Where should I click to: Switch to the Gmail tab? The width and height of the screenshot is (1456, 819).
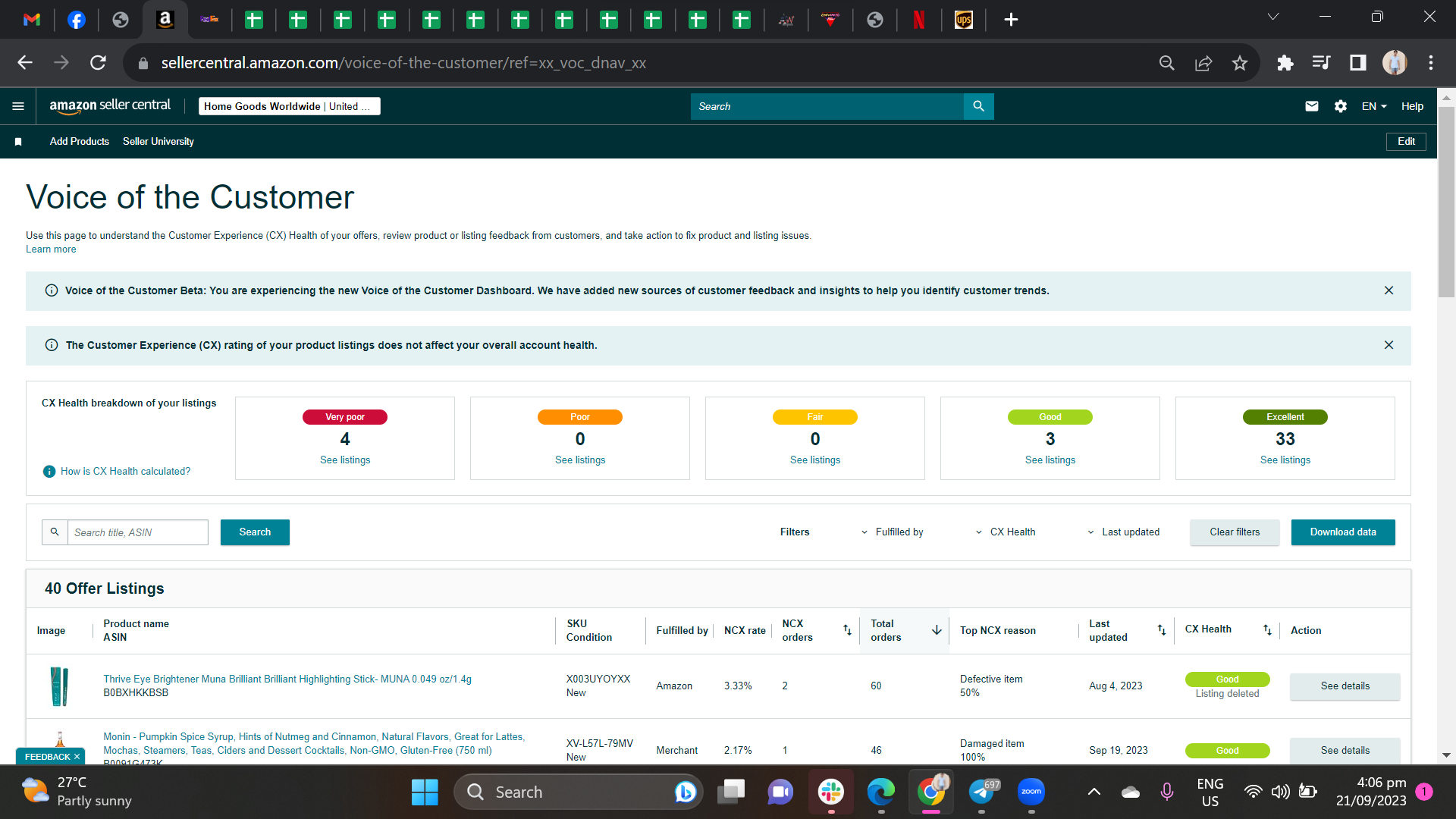32,20
